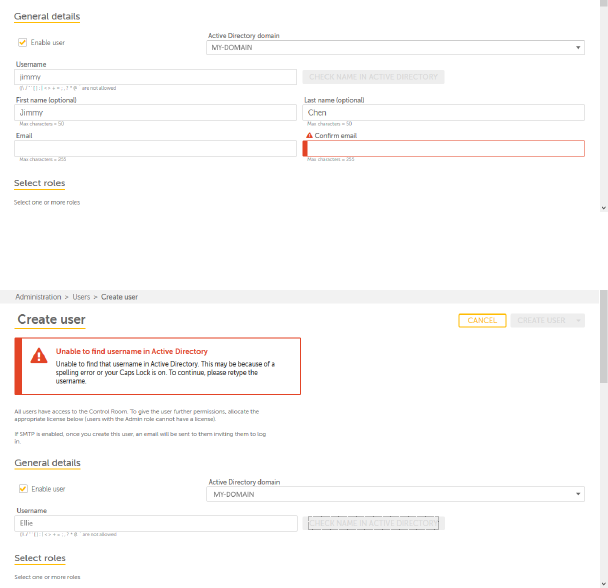Viewport: 608px width, 588px height.
Task: Toggle Enable user checkbox above jimmy username
Action: 23,42
